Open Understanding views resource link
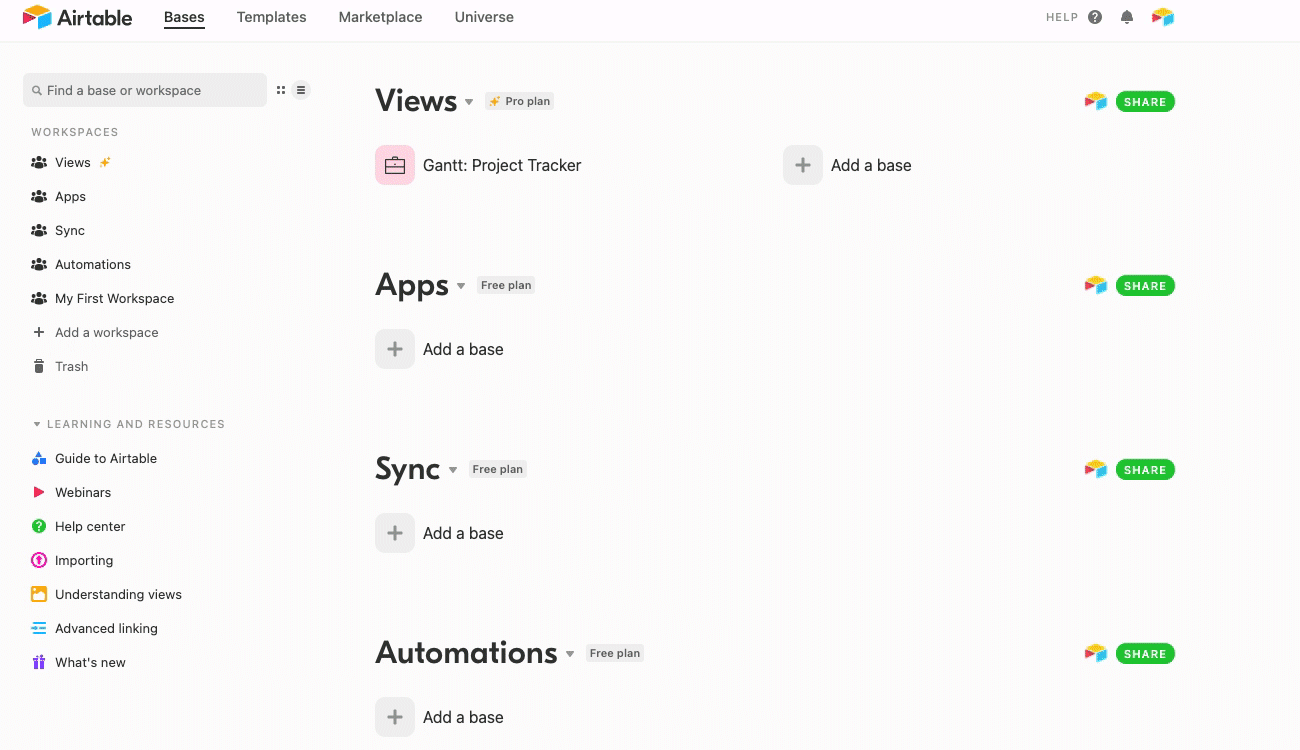The image size is (1300, 750). coord(118,594)
